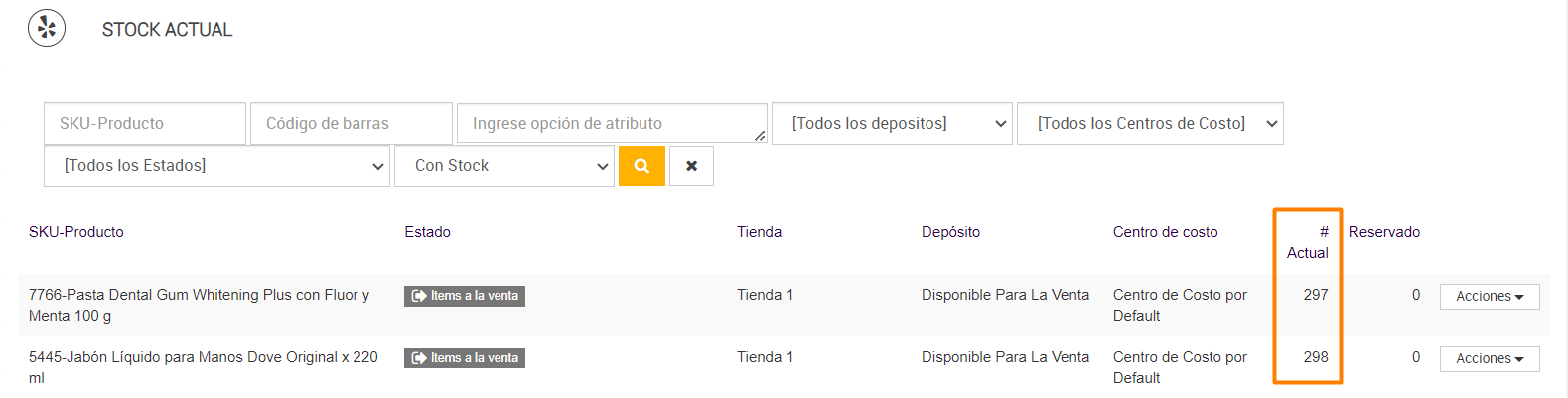Viewport: 1568px width, 398px height.
Task: Click the Depósito column header
Action: click(950, 232)
